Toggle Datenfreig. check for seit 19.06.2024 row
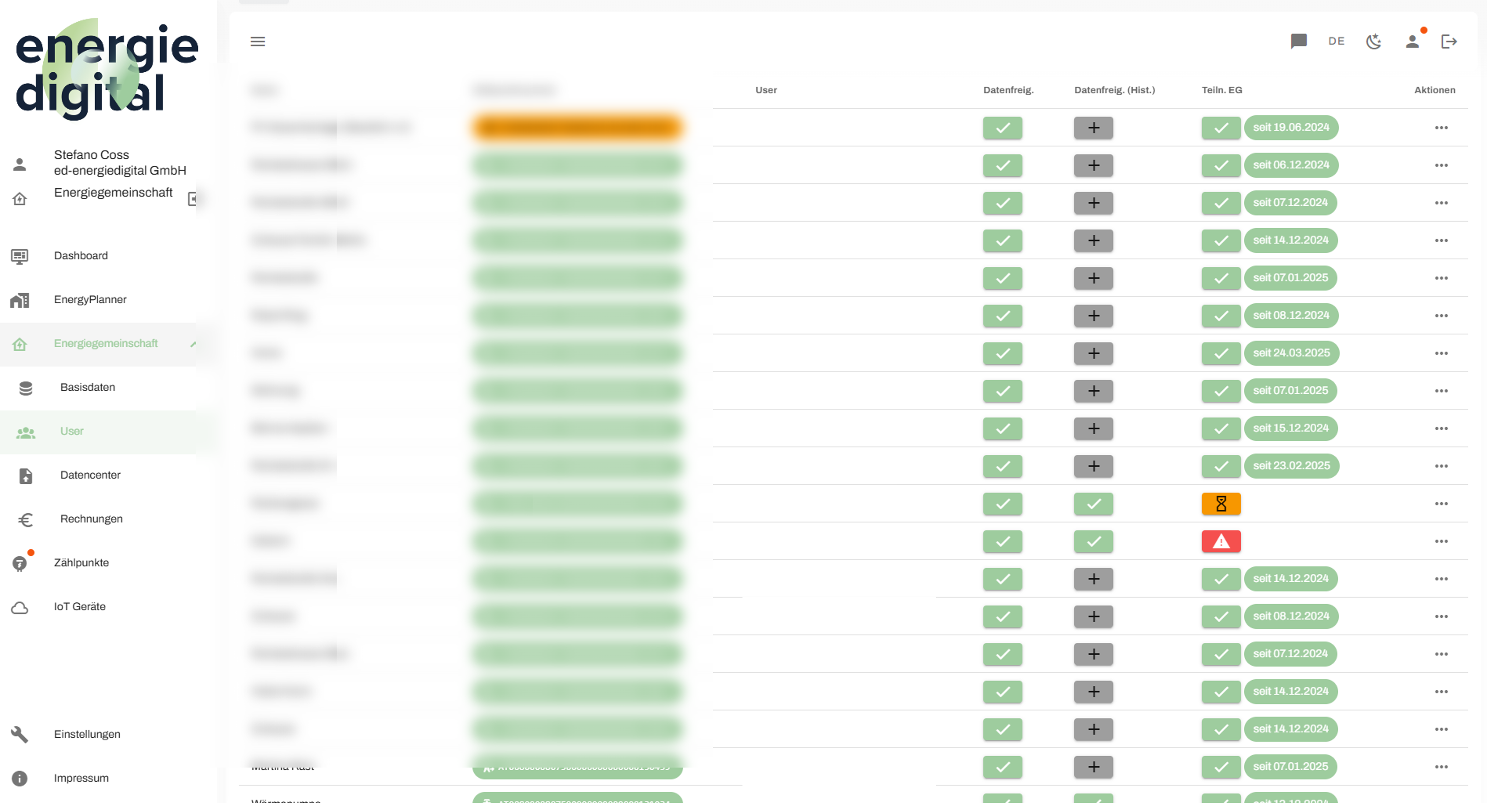The height and width of the screenshot is (812, 1487). point(1002,128)
